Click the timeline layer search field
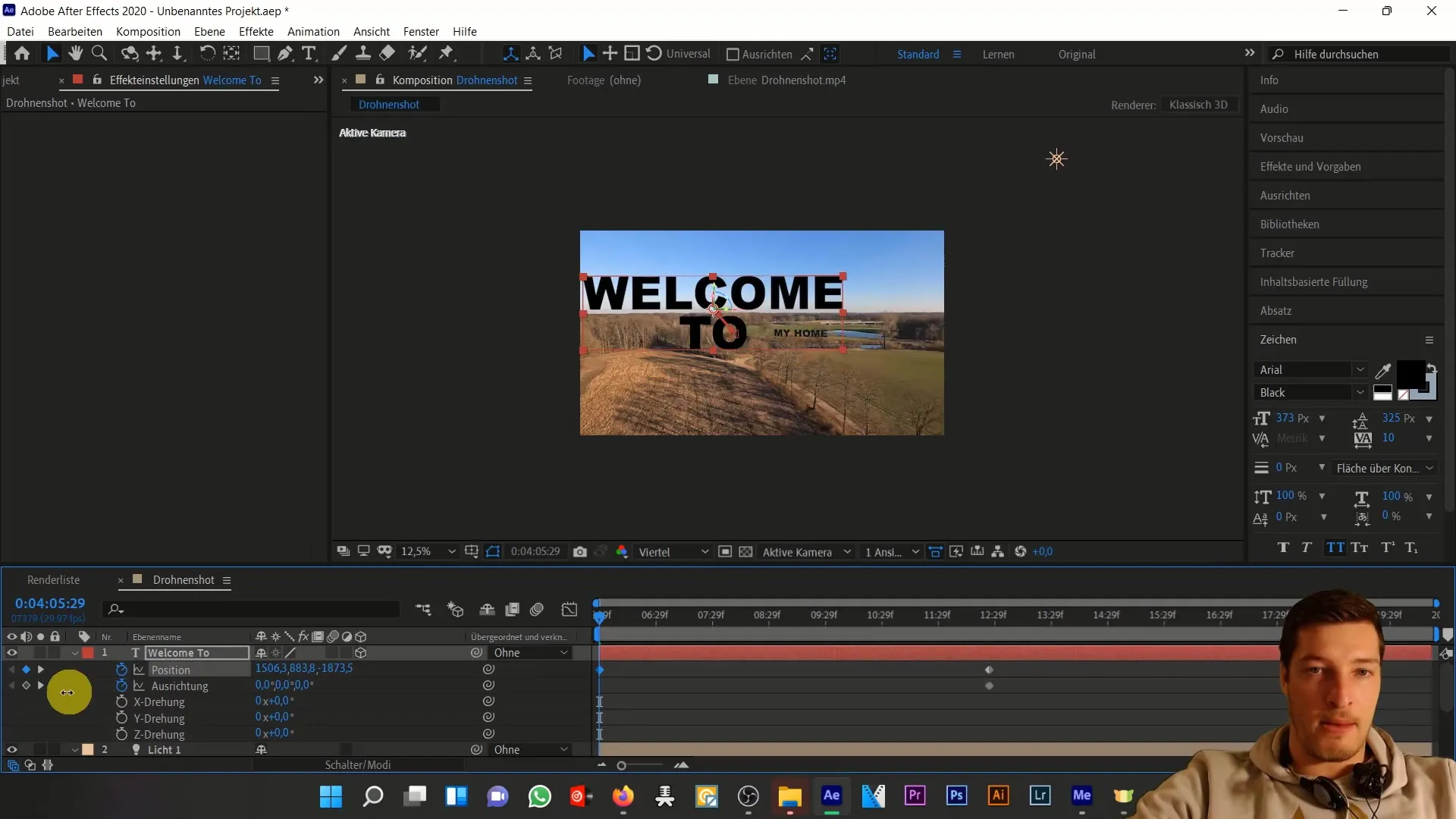Image resolution: width=1456 pixels, height=819 pixels. click(253, 609)
